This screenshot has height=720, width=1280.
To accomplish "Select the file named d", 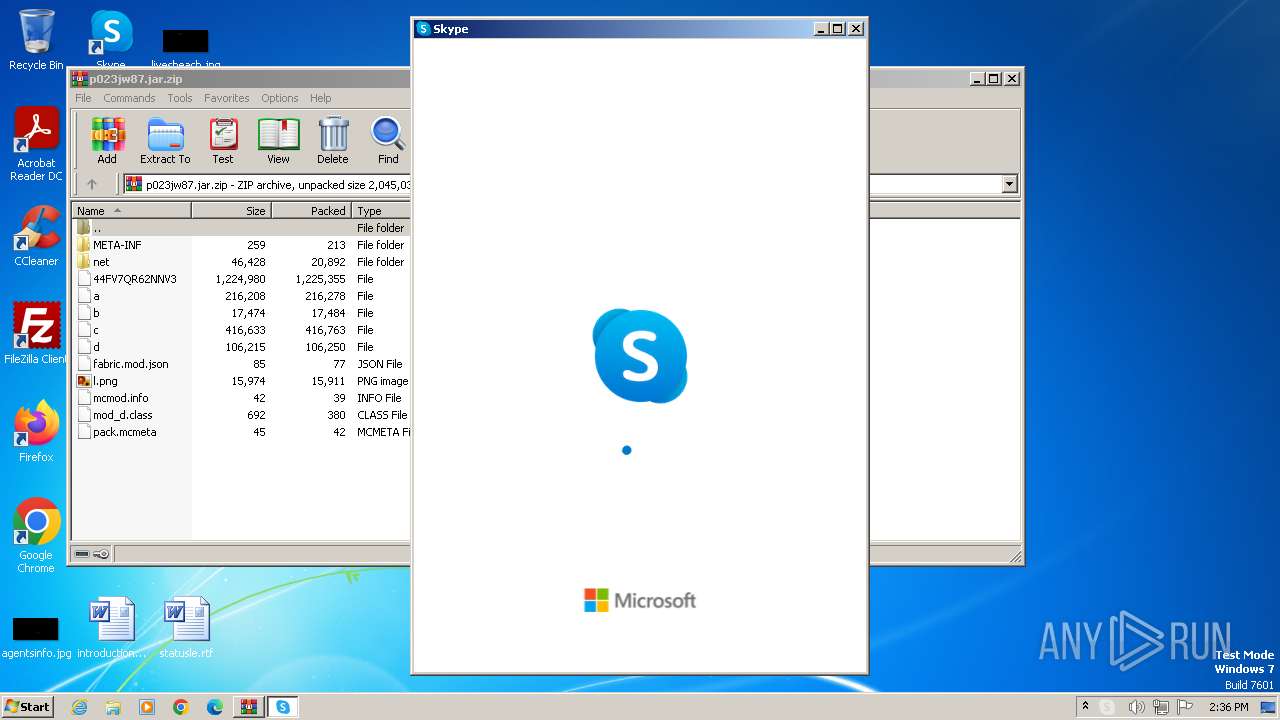I will (x=241, y=347).
